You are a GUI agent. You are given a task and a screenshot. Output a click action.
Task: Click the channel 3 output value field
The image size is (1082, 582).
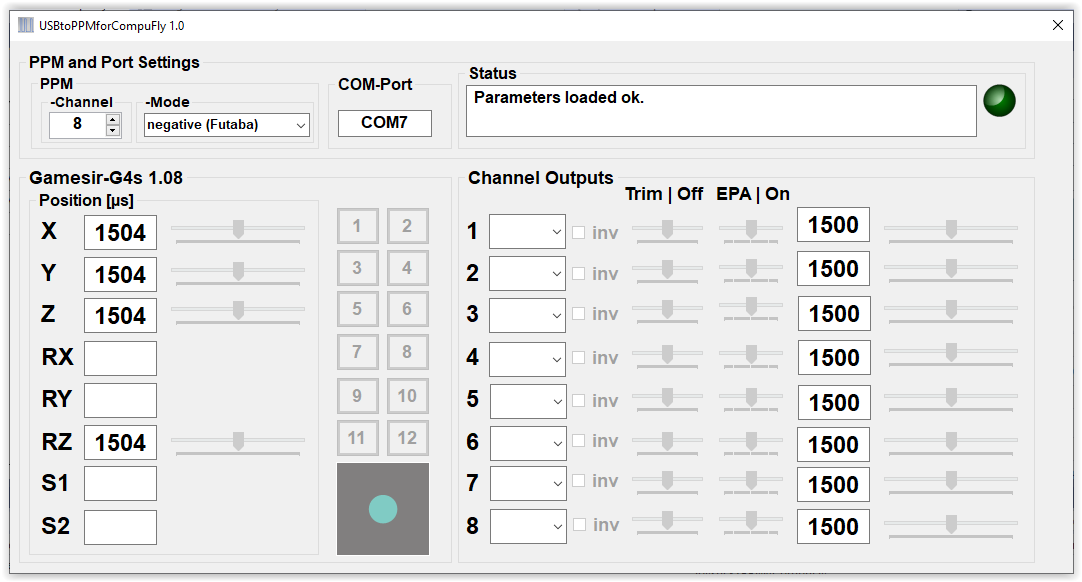[x=833, y=314]
